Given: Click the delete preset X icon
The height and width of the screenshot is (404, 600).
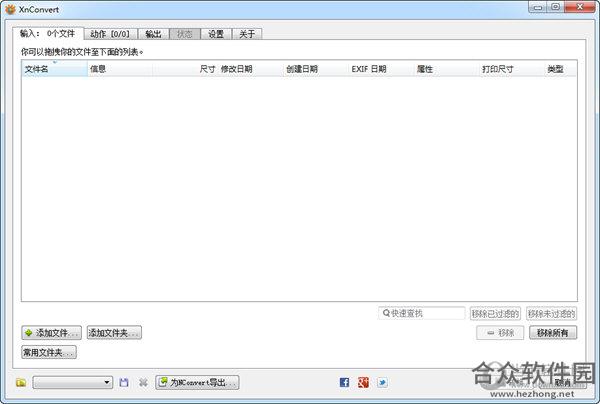Looking at the screenshot, I should [143, 382].
